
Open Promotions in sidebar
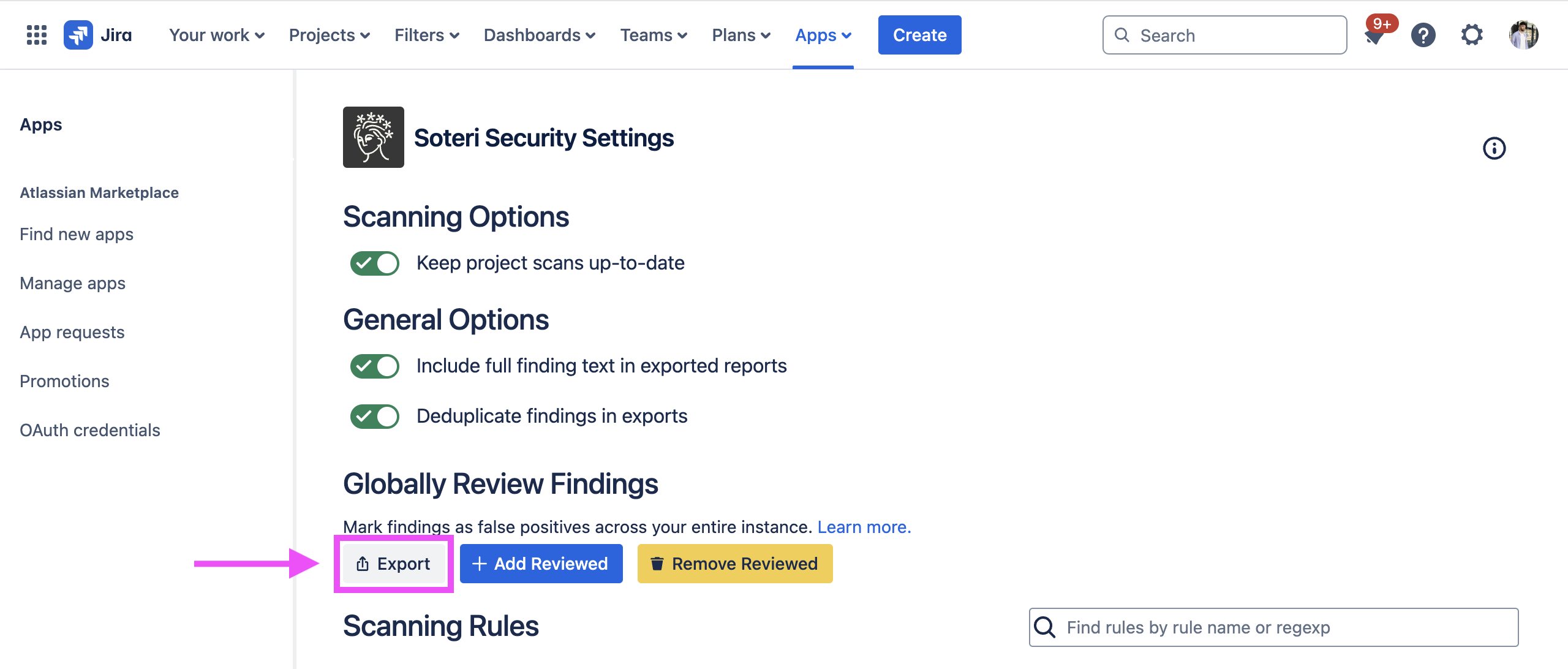click(x=64, y=381)
